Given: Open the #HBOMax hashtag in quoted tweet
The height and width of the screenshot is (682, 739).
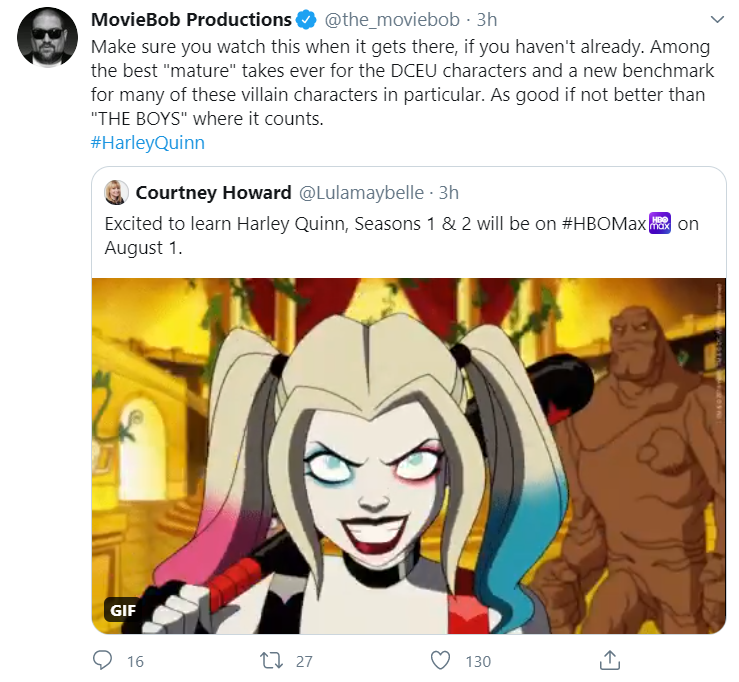Looking at the screenshot, I should (x=604, y=223).
